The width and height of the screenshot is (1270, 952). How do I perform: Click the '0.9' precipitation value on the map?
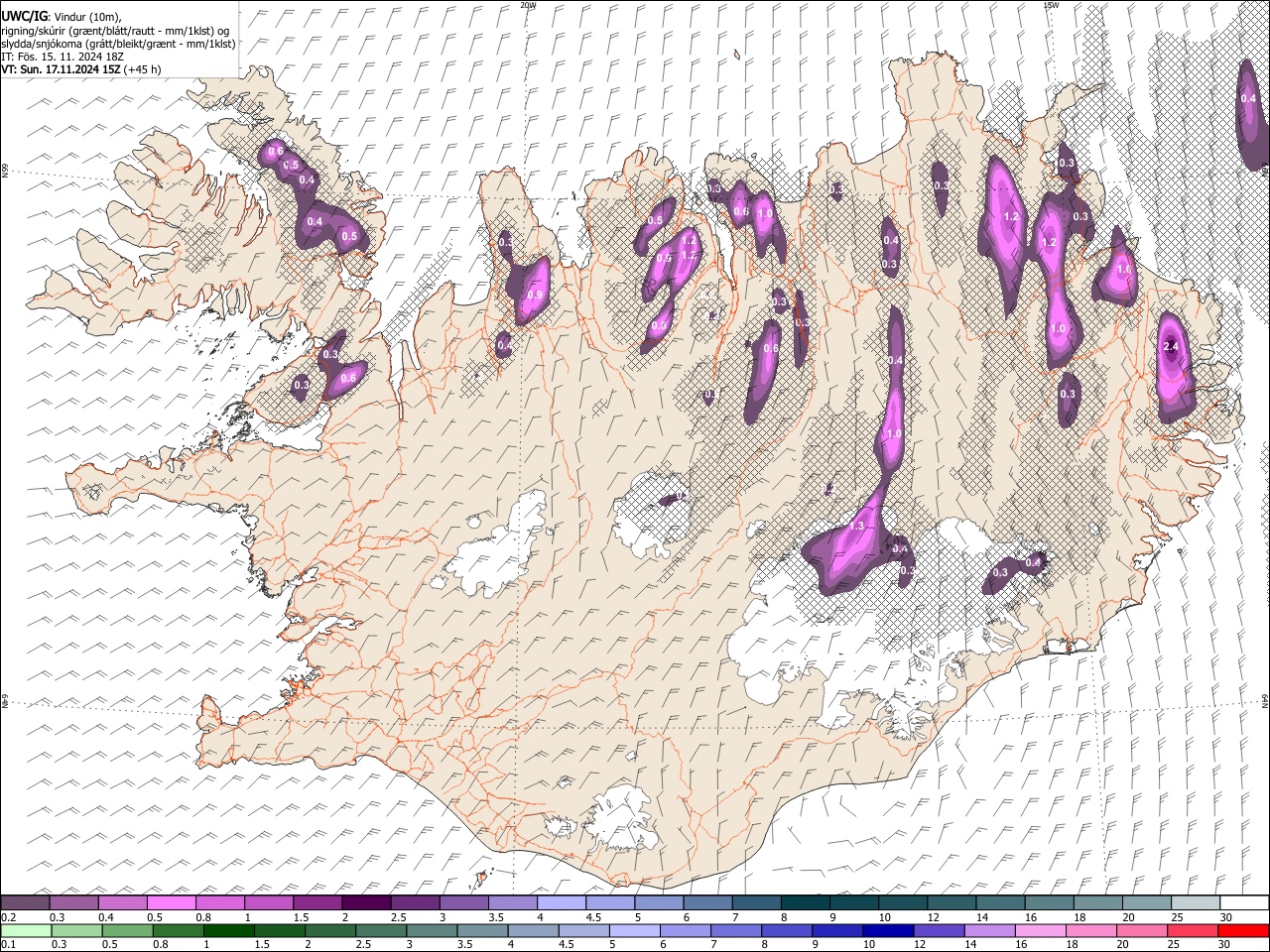coord(535,295)
